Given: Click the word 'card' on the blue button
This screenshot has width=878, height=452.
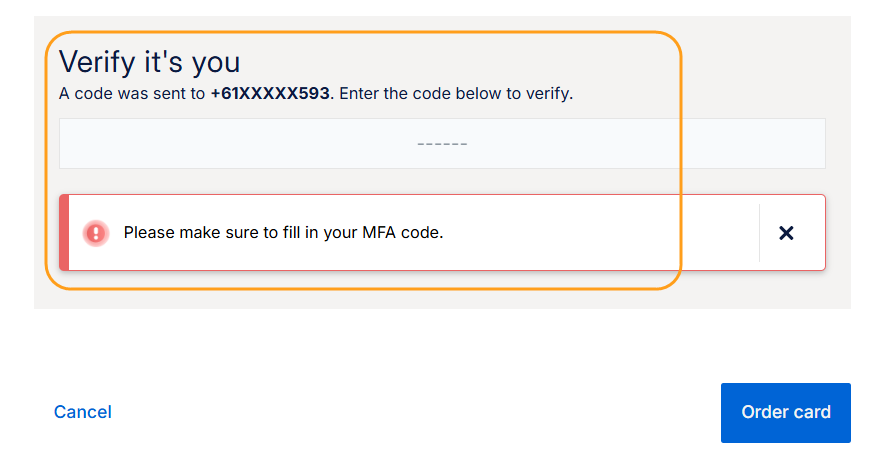Looking at the screenshot, I should pyautogui.click(x=813, y=412).
